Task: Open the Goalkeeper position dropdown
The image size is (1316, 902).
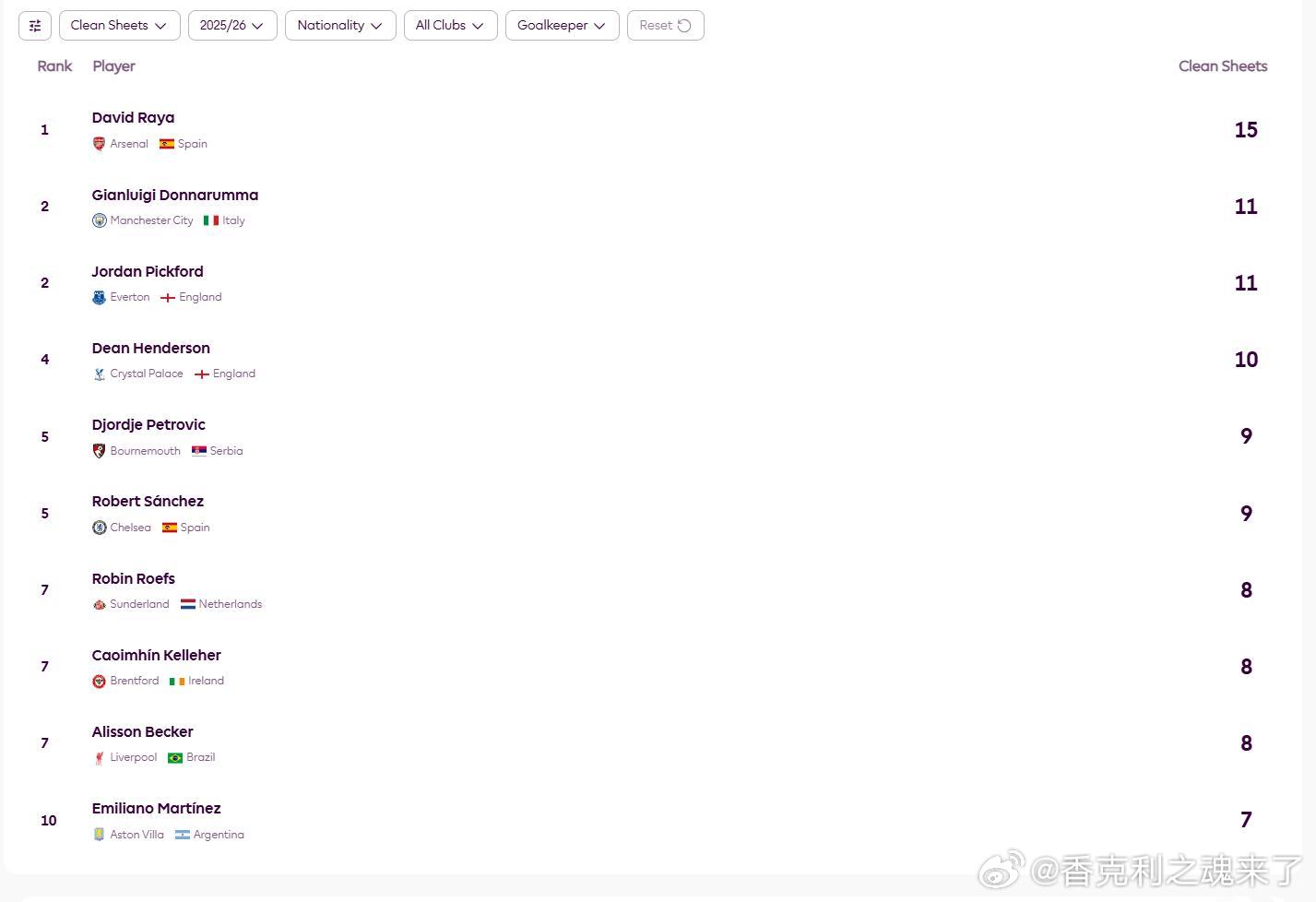Action: pyautogui.click(x=562, y=26)
